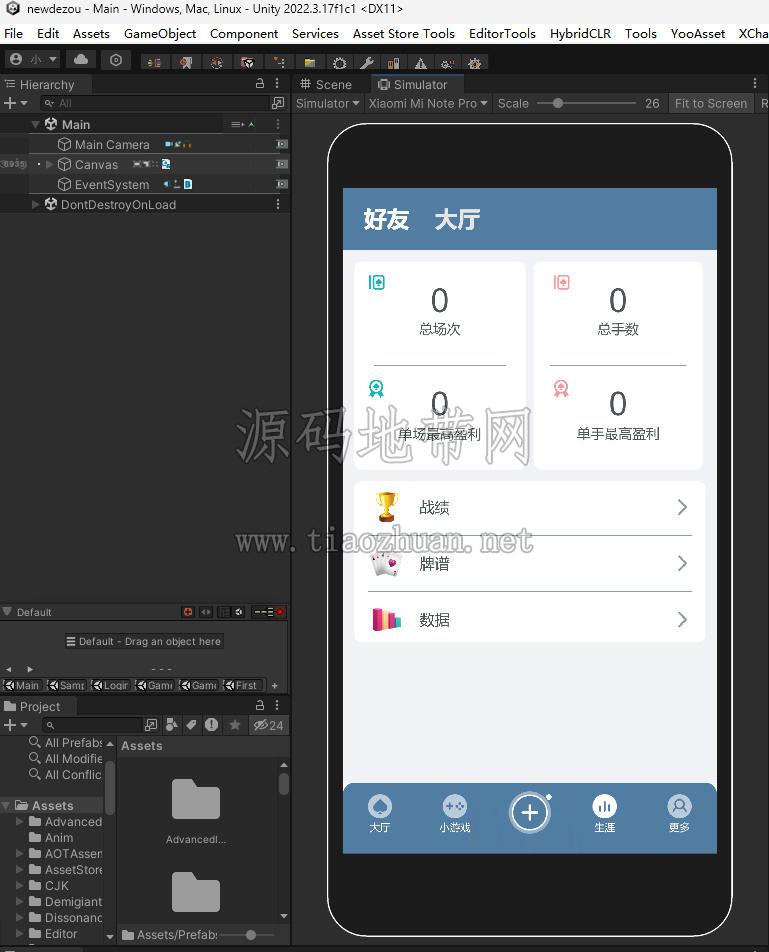
Task: Click the yellow folder toolbar icon
Action: 310,63
